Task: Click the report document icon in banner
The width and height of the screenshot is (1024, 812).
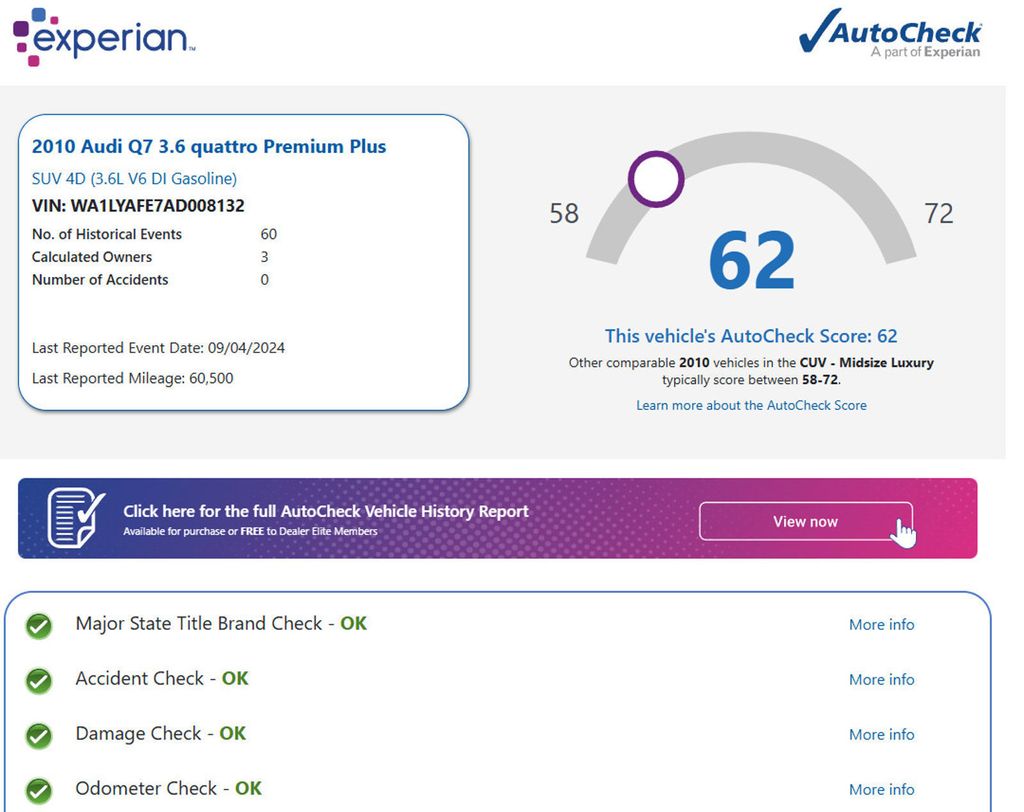Action: [x=76, y=517]
